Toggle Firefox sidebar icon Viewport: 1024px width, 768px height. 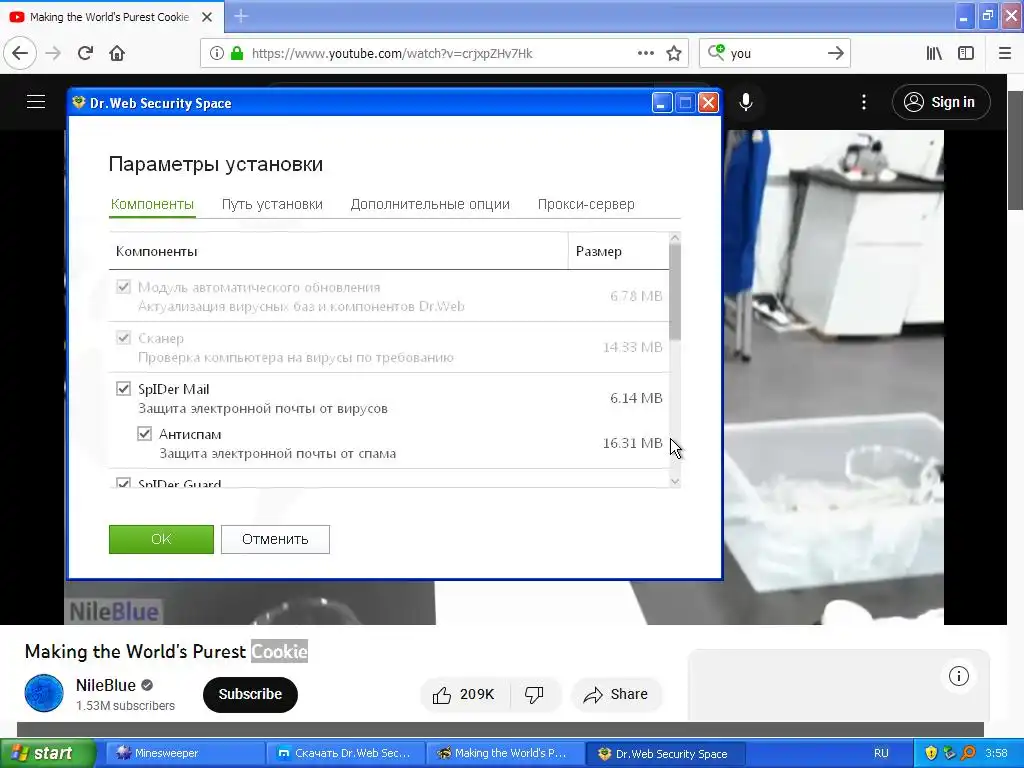(x=966, y=54)
